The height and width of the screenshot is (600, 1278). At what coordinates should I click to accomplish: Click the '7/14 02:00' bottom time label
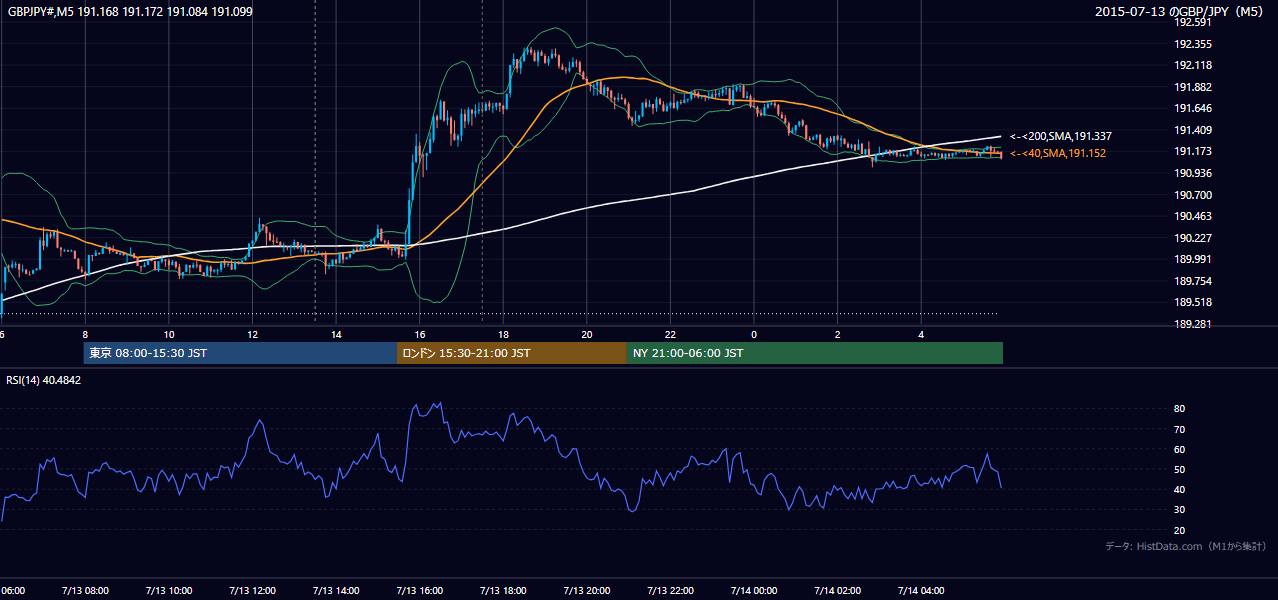(838, 590)
